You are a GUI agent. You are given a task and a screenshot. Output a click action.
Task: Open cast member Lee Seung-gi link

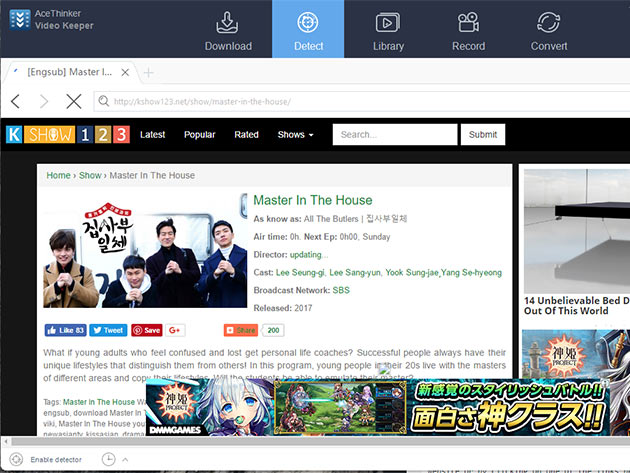300,272
